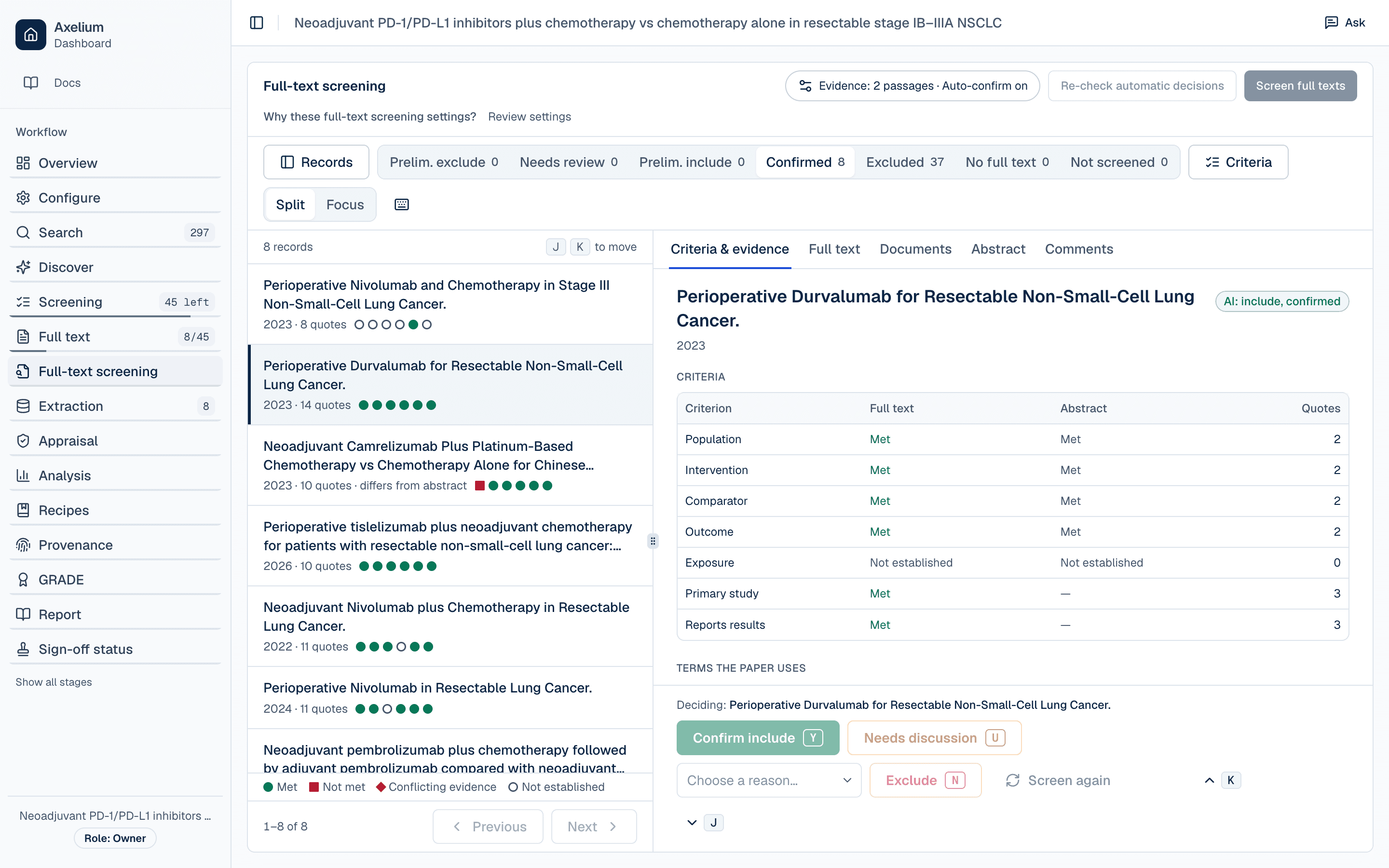The width and height of the screenshot is (1389, 868).
Task: Open the Comments tab
Action: coord(1078,249)
